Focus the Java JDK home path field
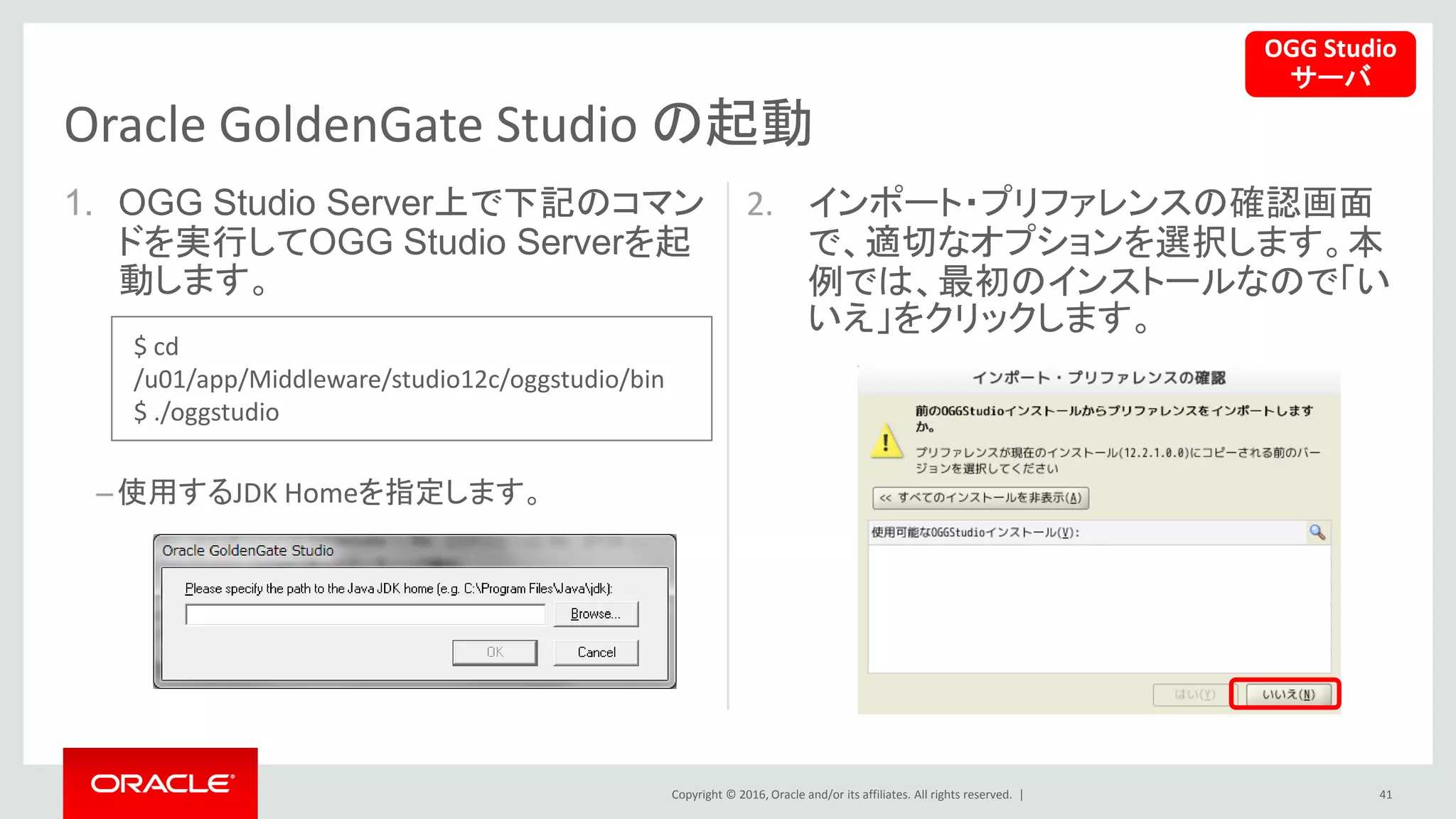Image resolution: width=1456 pixels, height=819 pixels. pyautogui.click(x=365, y=614)
